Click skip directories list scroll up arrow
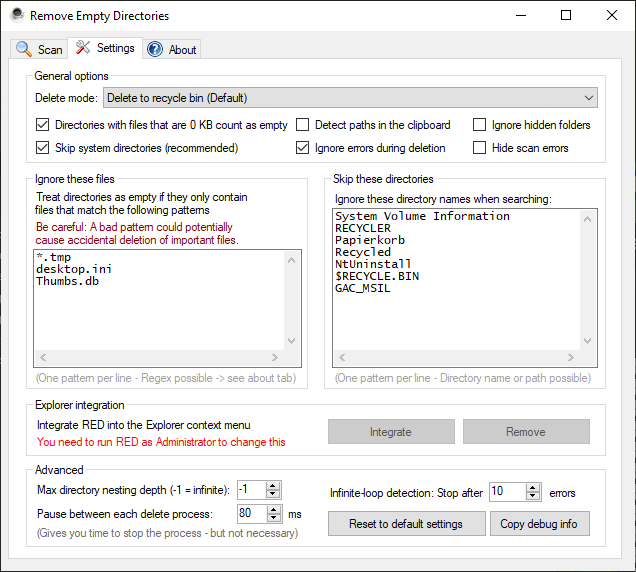Screen dimensions: 636x572 click(587, 219)
